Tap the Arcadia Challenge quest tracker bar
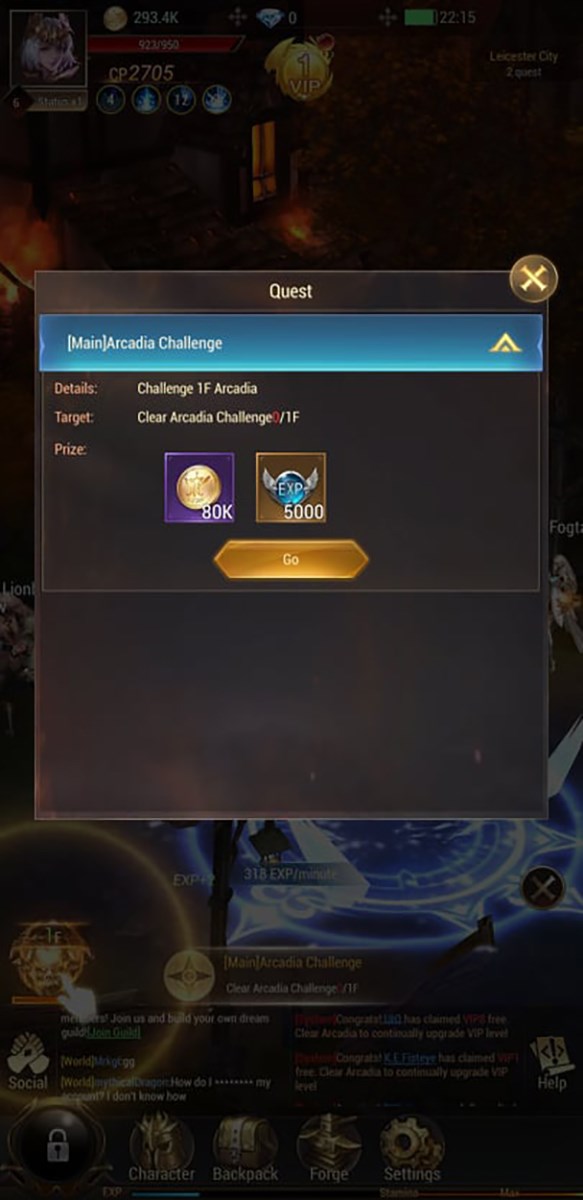This screenshot has height=1200, width=583. [x=290, y=974]
